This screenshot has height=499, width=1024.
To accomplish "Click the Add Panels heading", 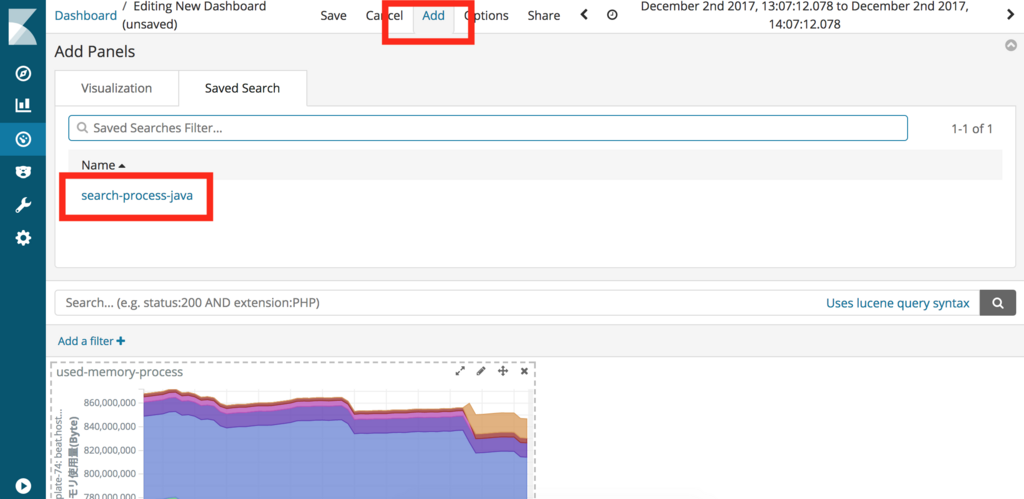I will point(95,52).
